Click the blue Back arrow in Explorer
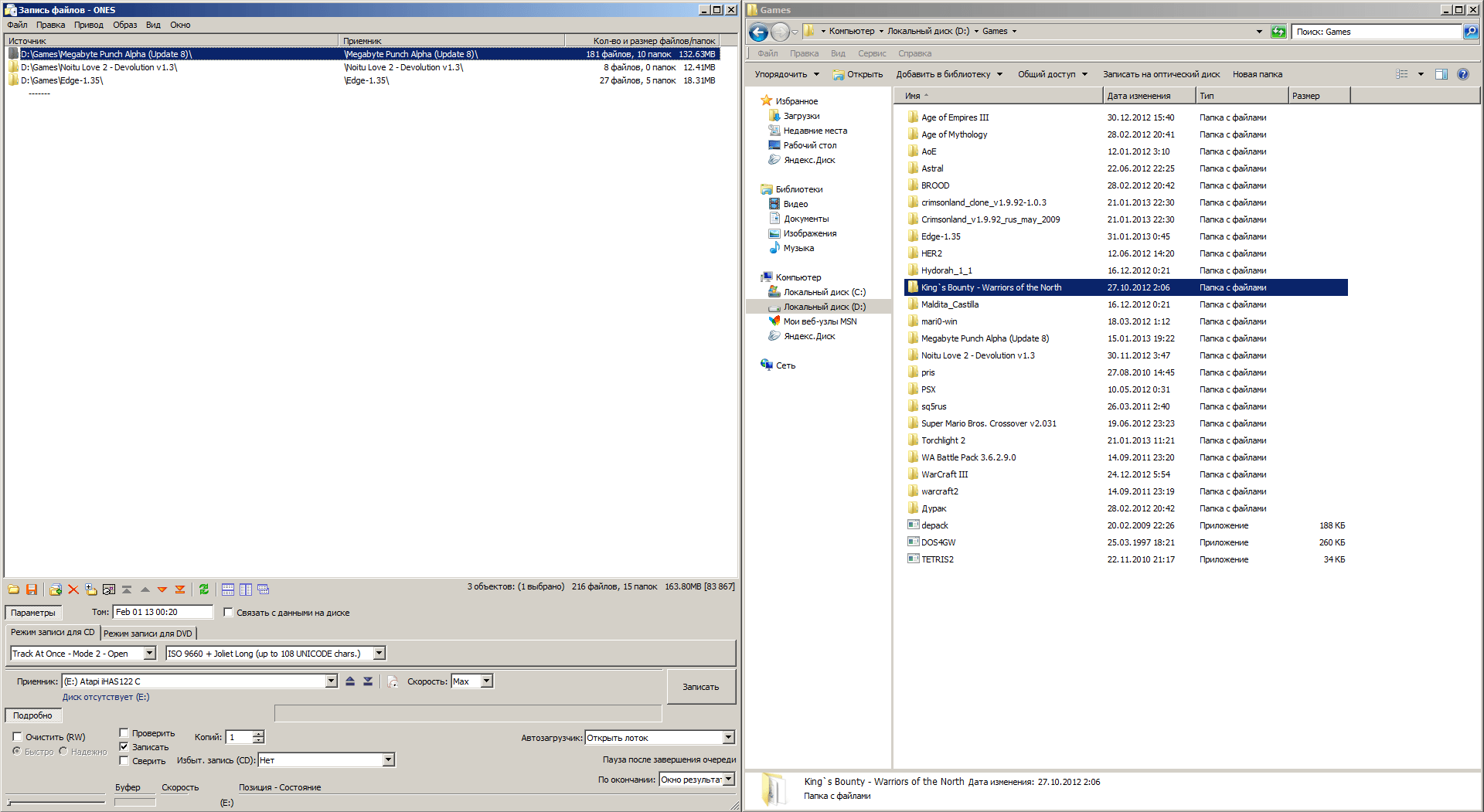 click(759, 32)
